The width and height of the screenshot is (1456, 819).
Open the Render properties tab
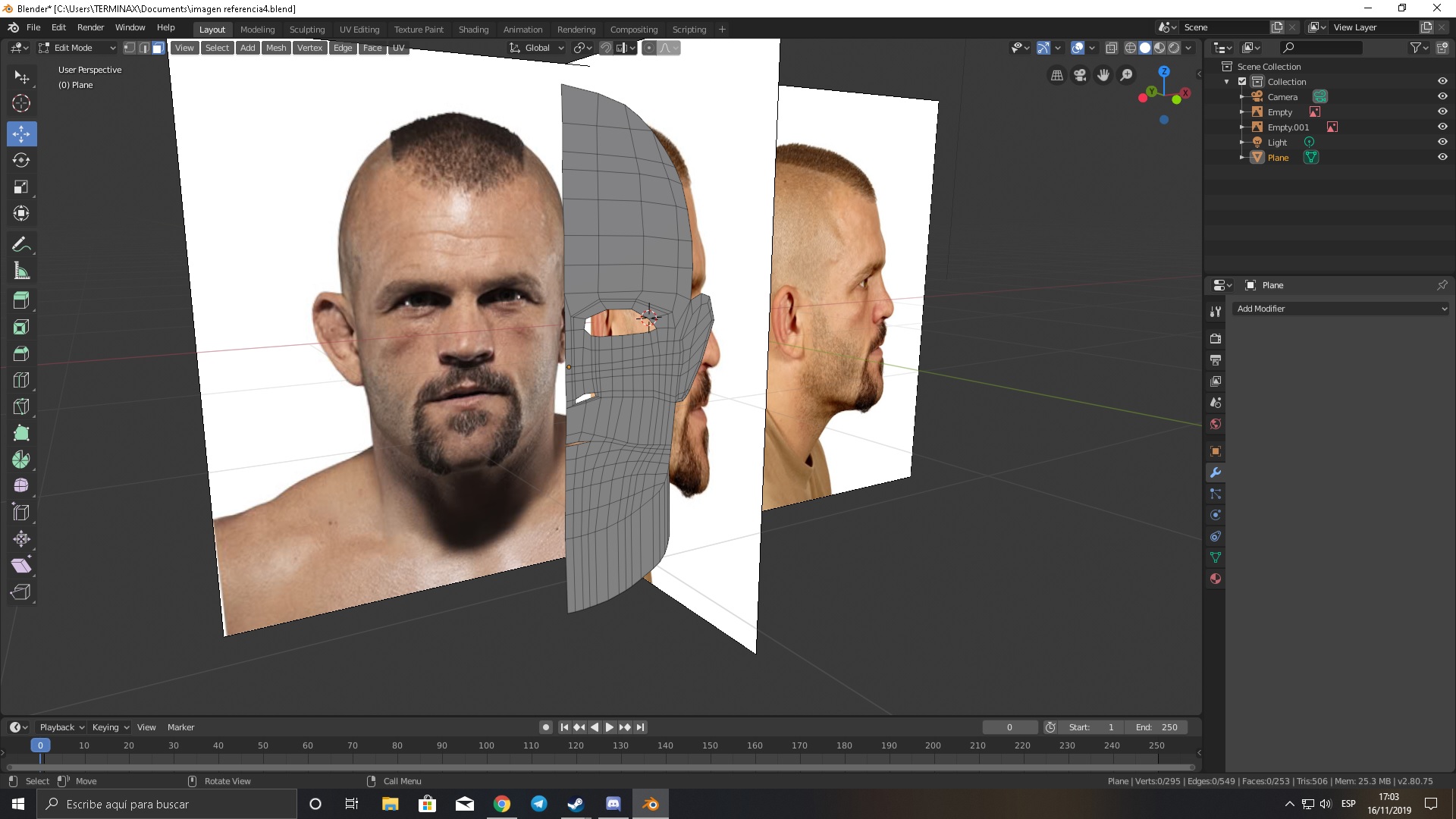(1216, 338)
